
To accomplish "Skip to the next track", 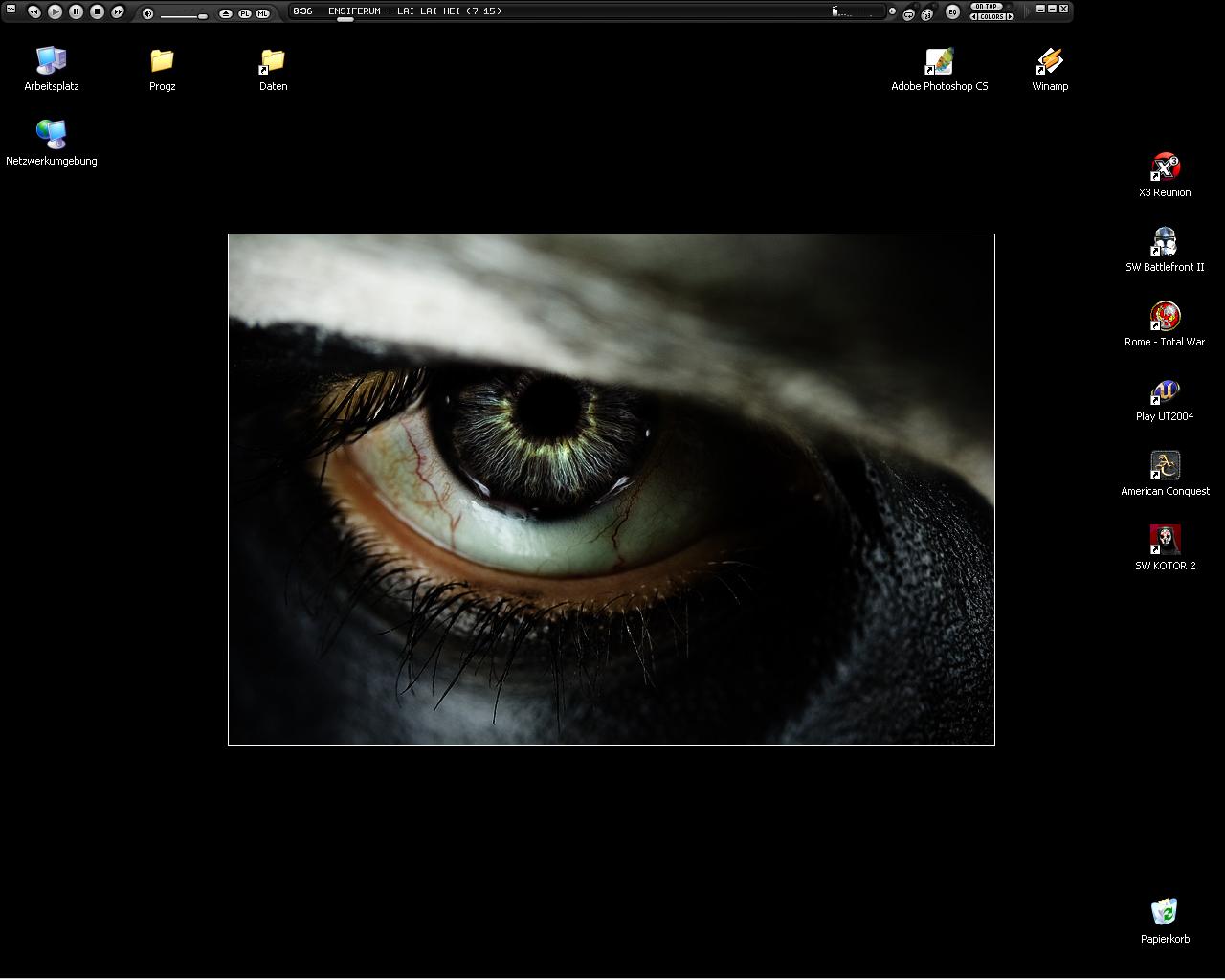I will (x=118, y=11).
